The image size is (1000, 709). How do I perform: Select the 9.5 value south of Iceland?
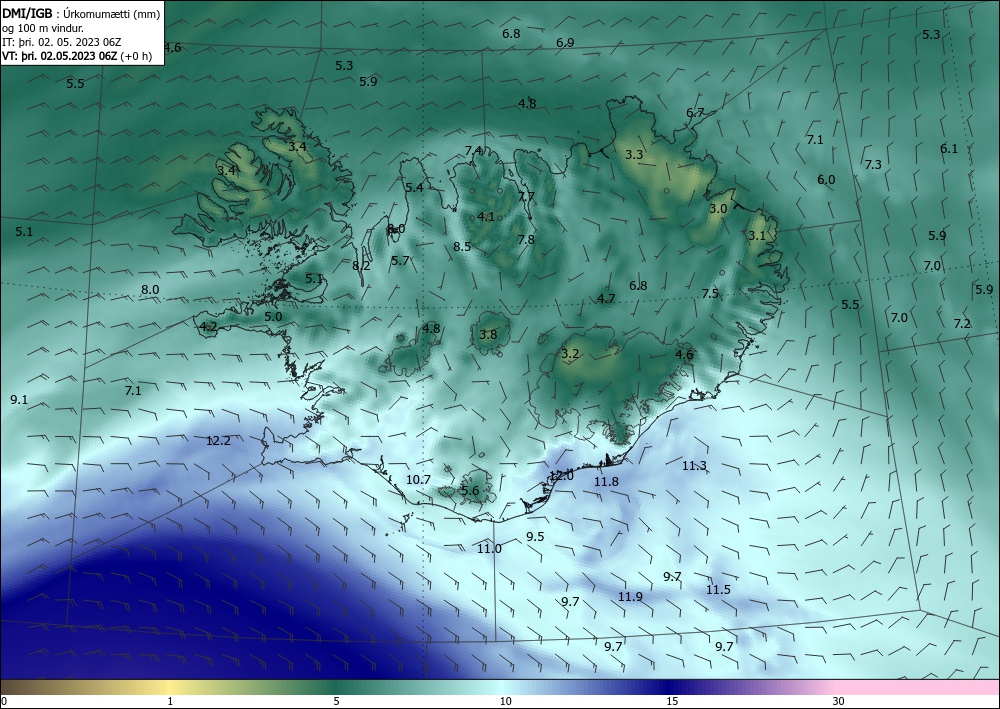click(535, 537)
